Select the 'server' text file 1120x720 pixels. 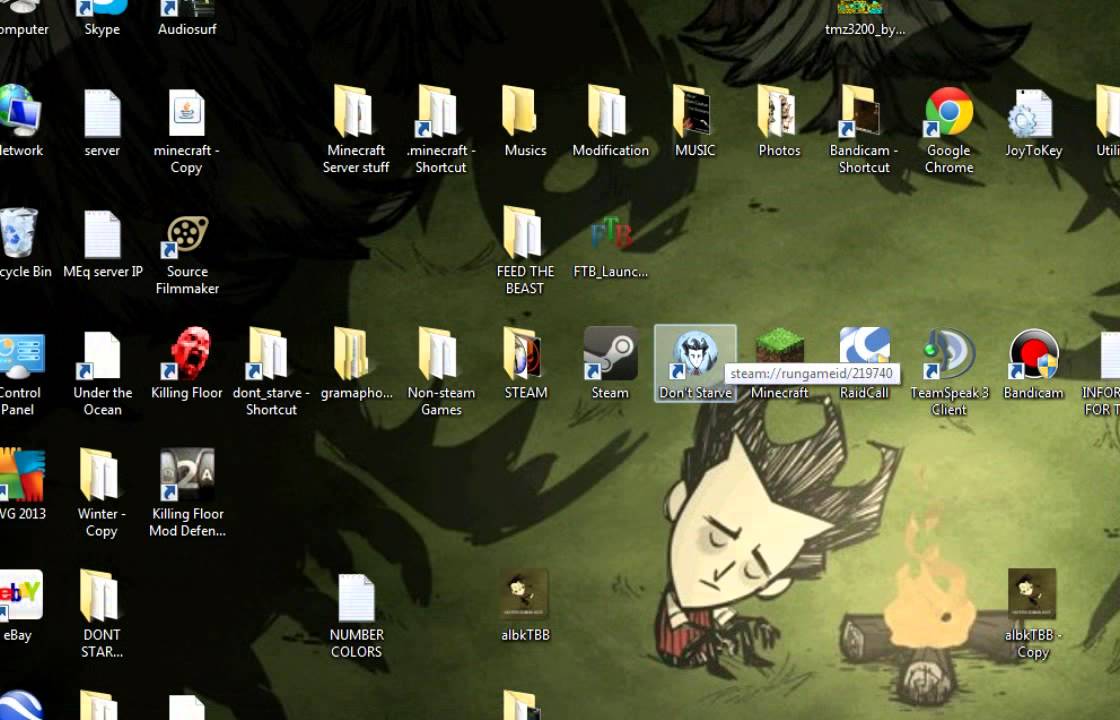[102, 121]
